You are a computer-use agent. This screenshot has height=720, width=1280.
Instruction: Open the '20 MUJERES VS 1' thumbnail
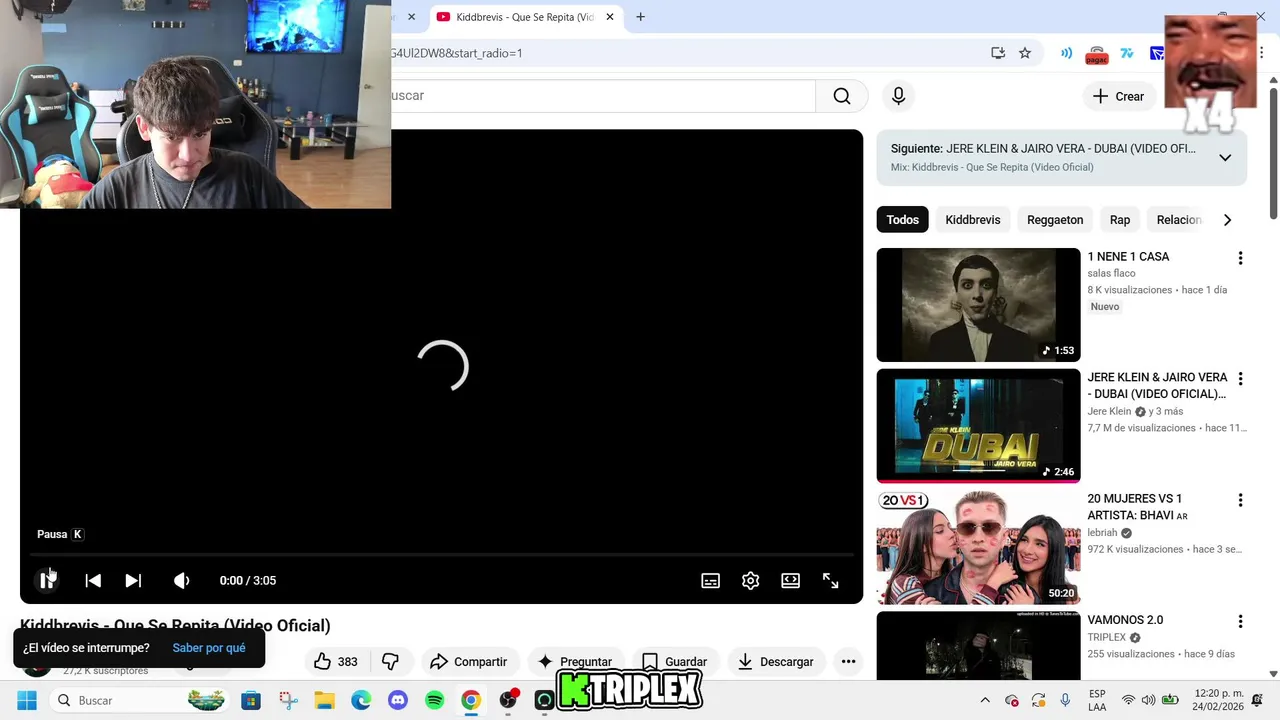pyautogui.click(x=978, y=547)
